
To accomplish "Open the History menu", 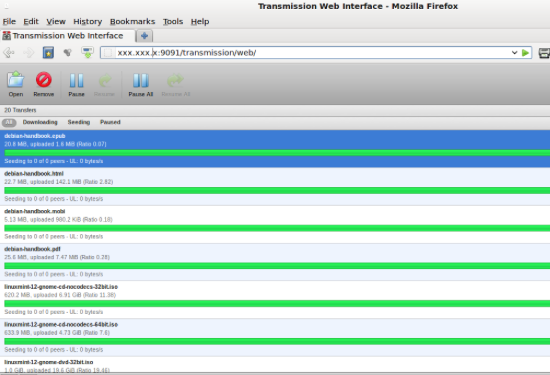I will tap(87, 21).
